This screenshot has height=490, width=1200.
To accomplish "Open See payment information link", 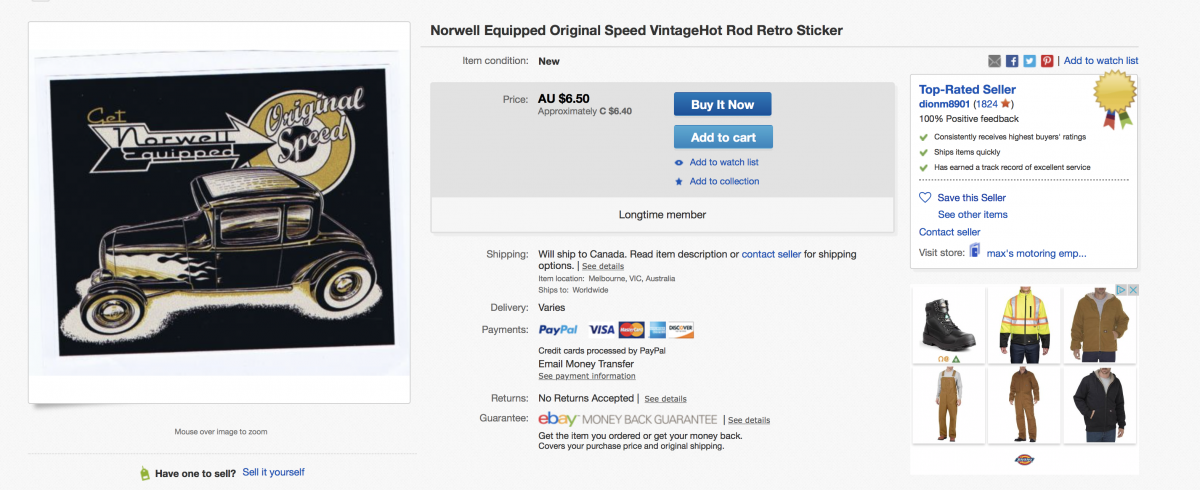I will tap(586, 376).
